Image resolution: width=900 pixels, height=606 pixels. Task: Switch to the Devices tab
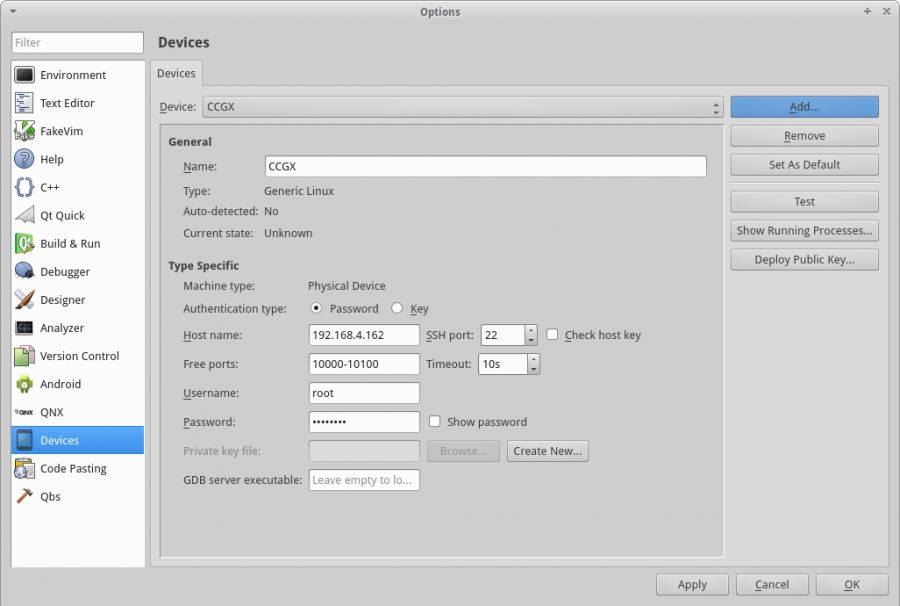click(x=176, y=73)
